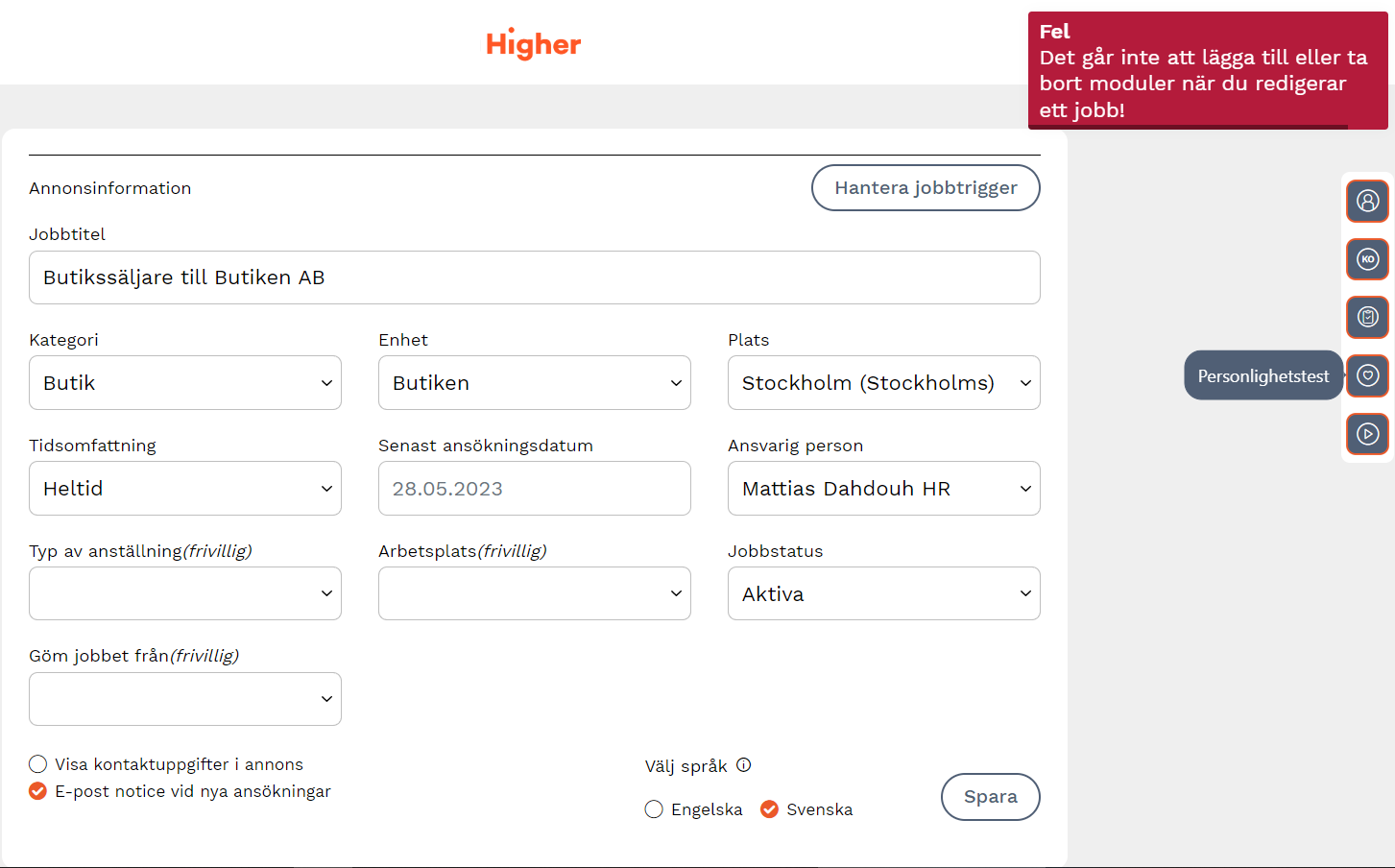Dismiss the red Fel error notification
1395x868 pixels.
[x=1207, y=70]
